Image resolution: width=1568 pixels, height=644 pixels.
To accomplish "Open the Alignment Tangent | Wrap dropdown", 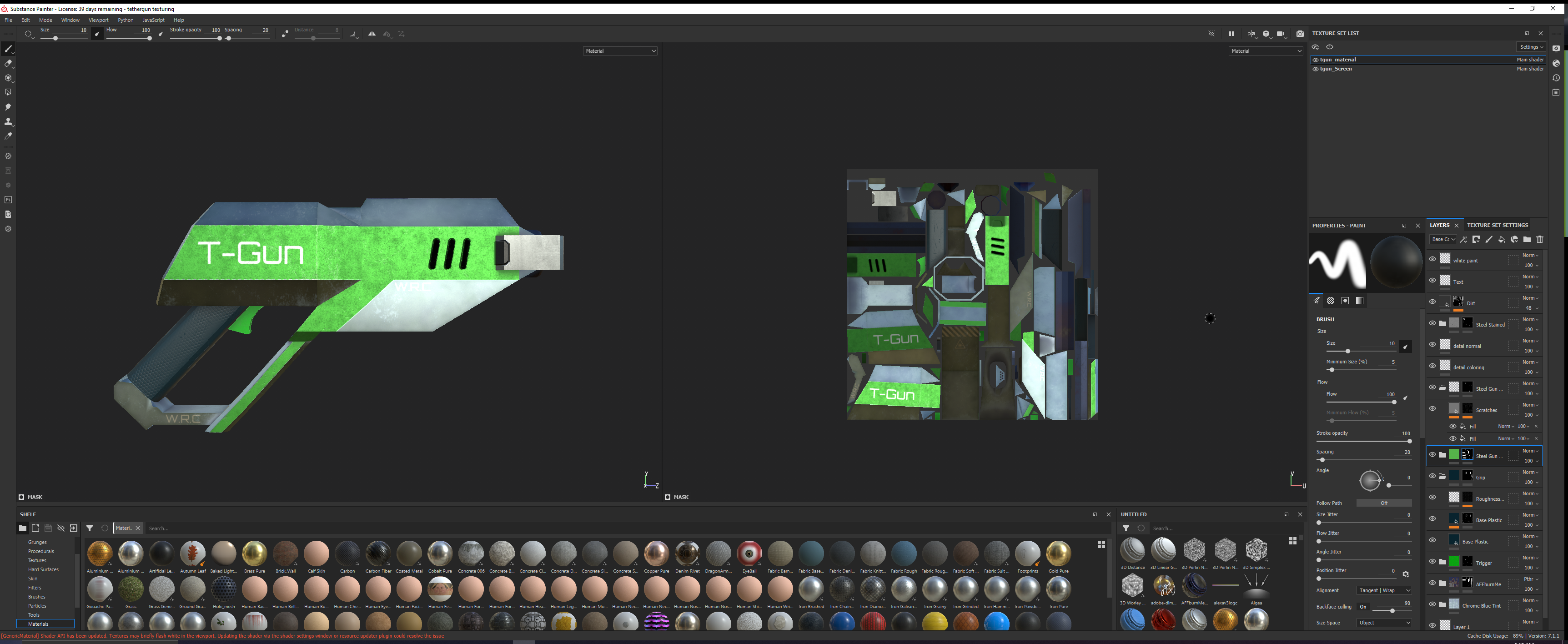I will click(x=1384, y=590).
